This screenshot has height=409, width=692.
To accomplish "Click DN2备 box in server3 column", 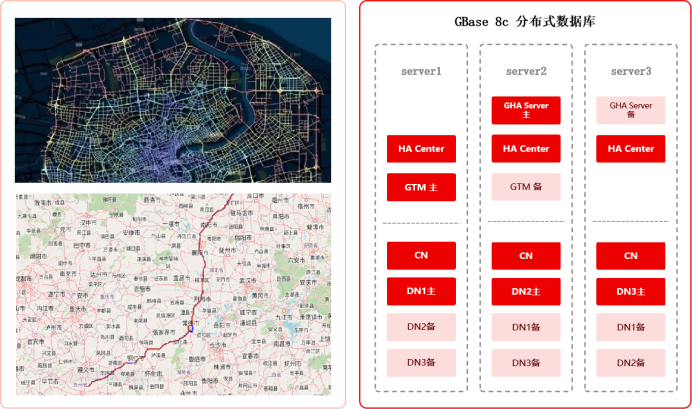I will click(x=631, y=363).
